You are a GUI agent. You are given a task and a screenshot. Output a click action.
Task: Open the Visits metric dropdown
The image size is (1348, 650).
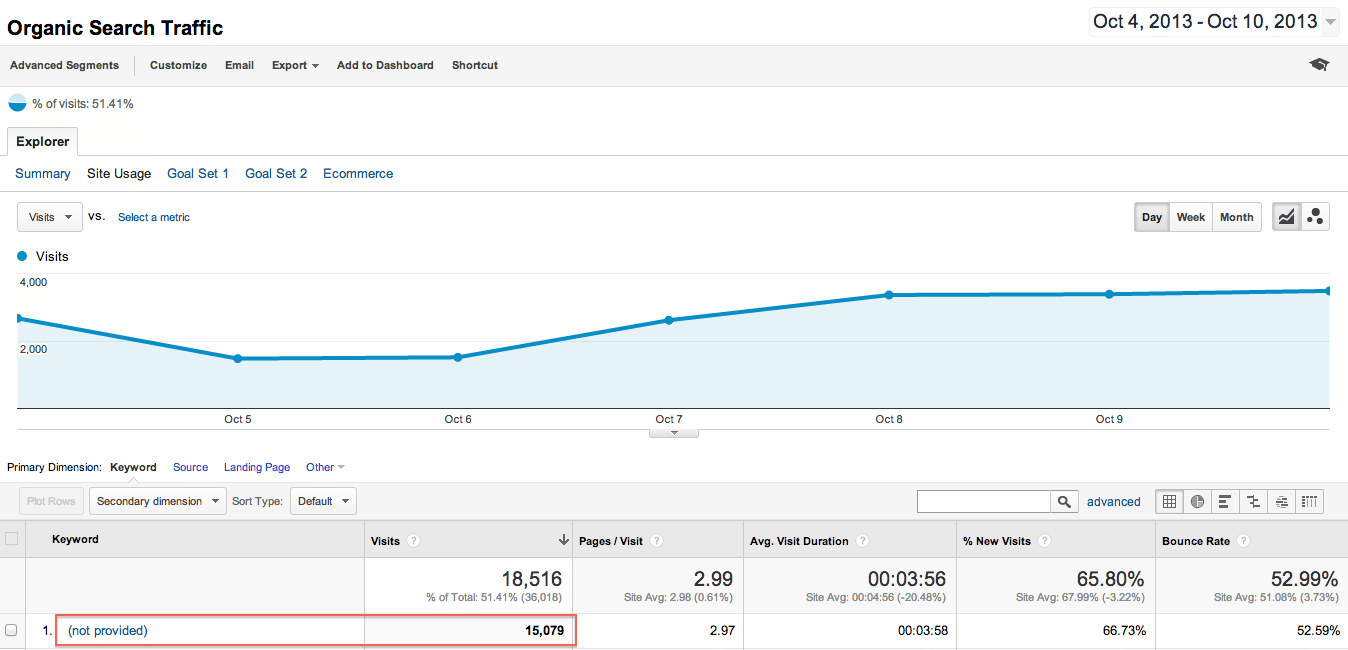coord(50,217)
